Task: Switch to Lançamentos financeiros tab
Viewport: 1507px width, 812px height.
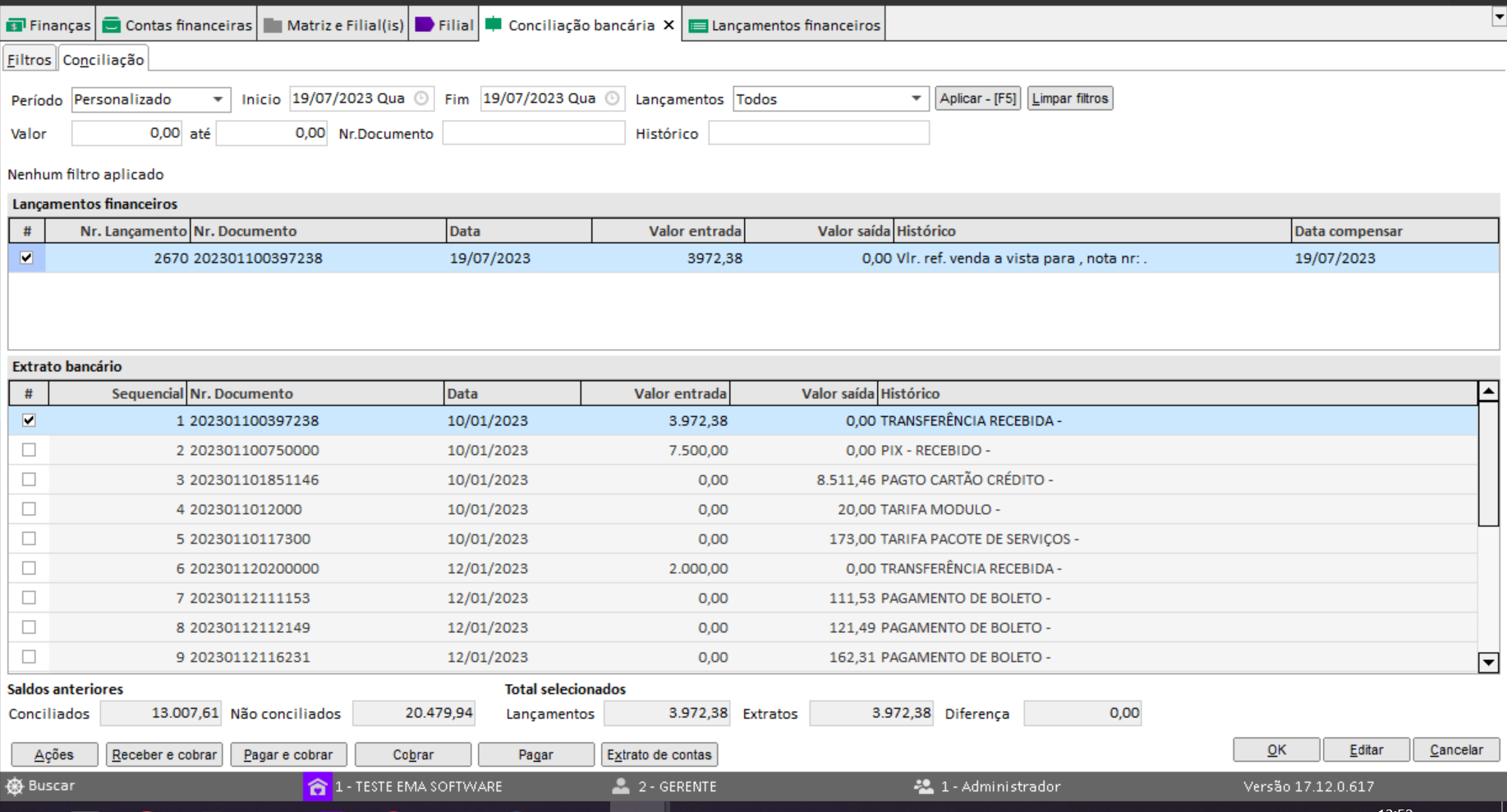Action: [x=785, y=25]
